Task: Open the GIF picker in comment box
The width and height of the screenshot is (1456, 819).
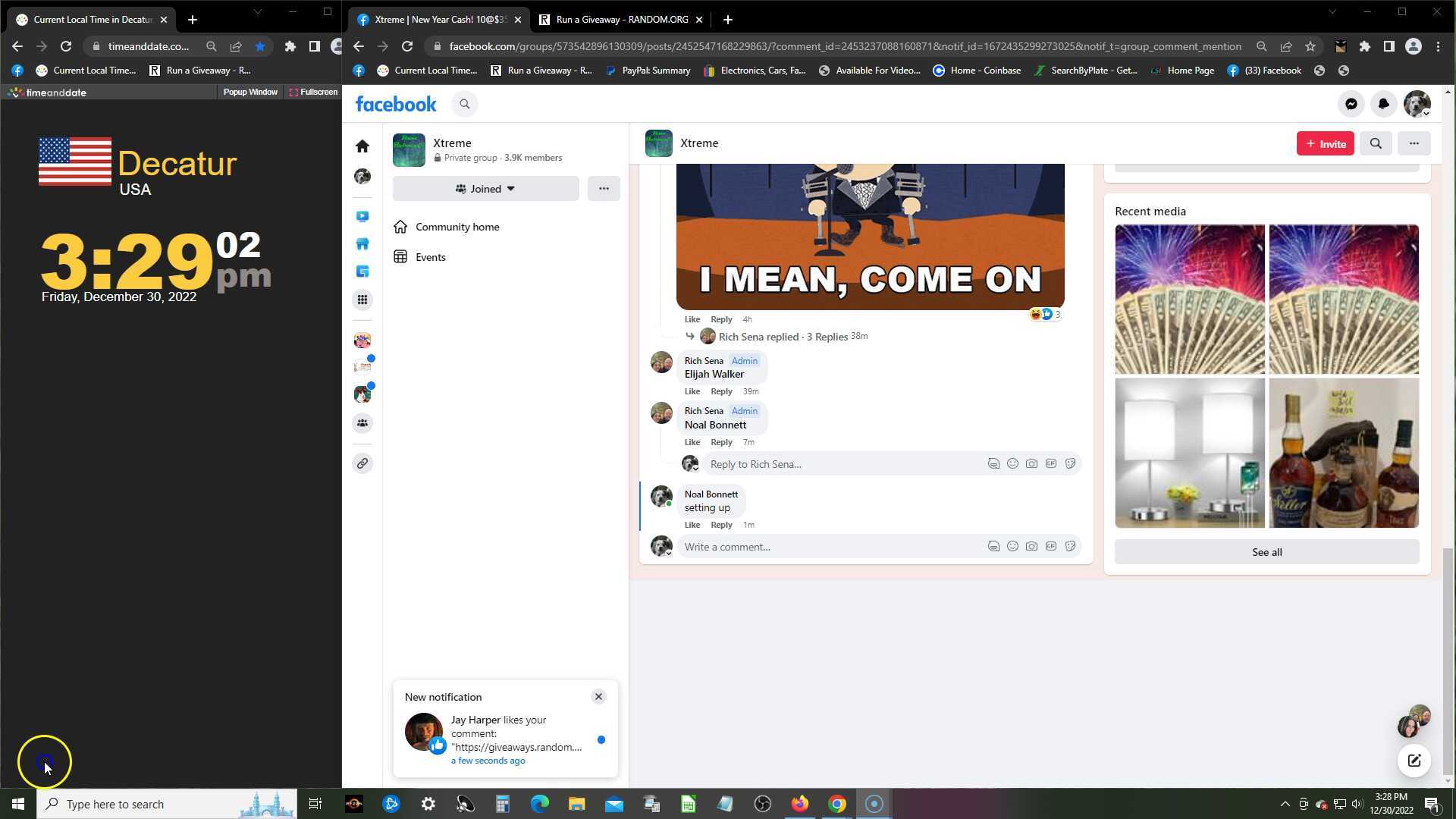Action: click(x=1050, y=546)
